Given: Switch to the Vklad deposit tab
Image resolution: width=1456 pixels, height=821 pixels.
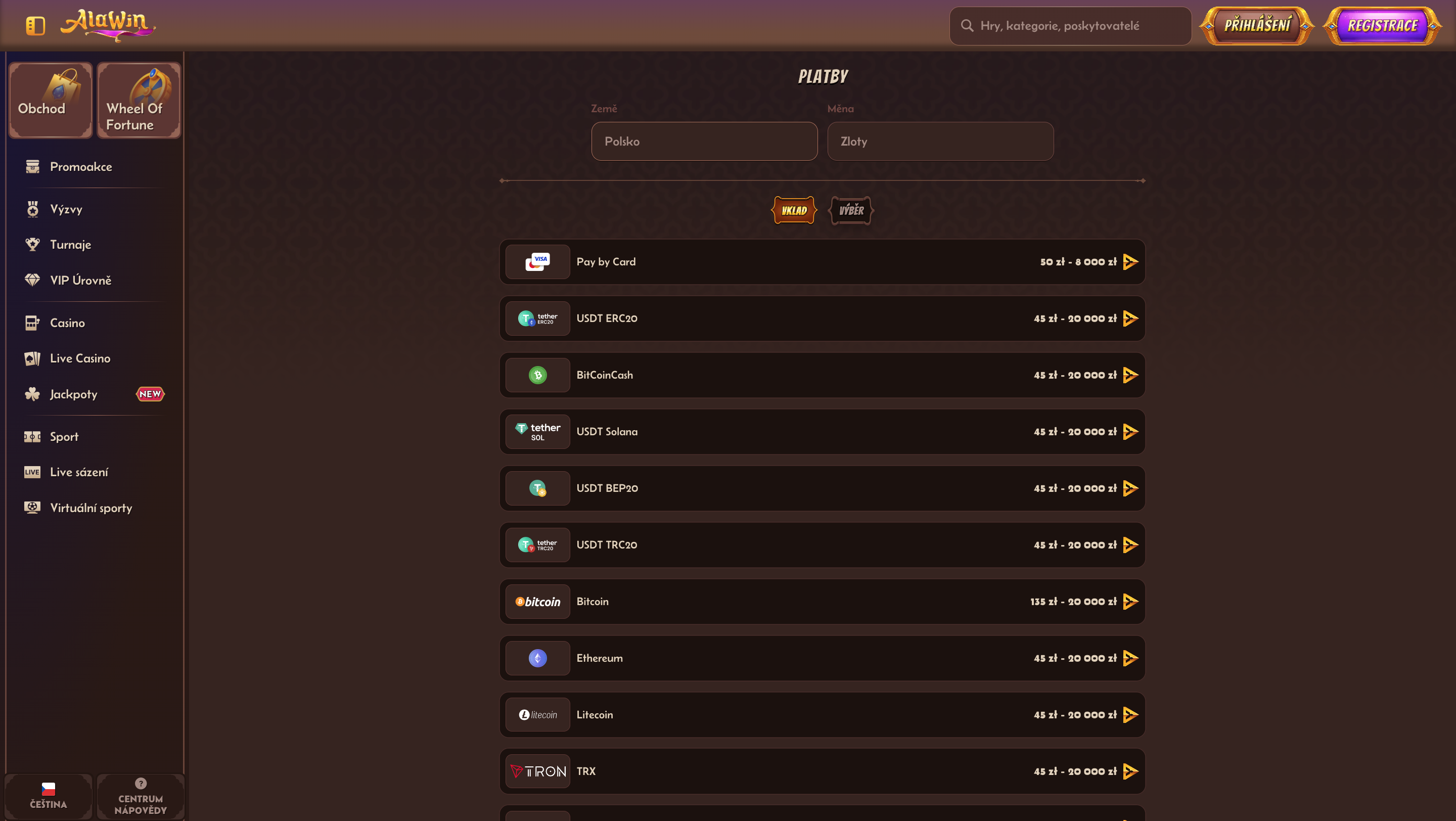Looking at the screenshot, I should tap(794, 210).
